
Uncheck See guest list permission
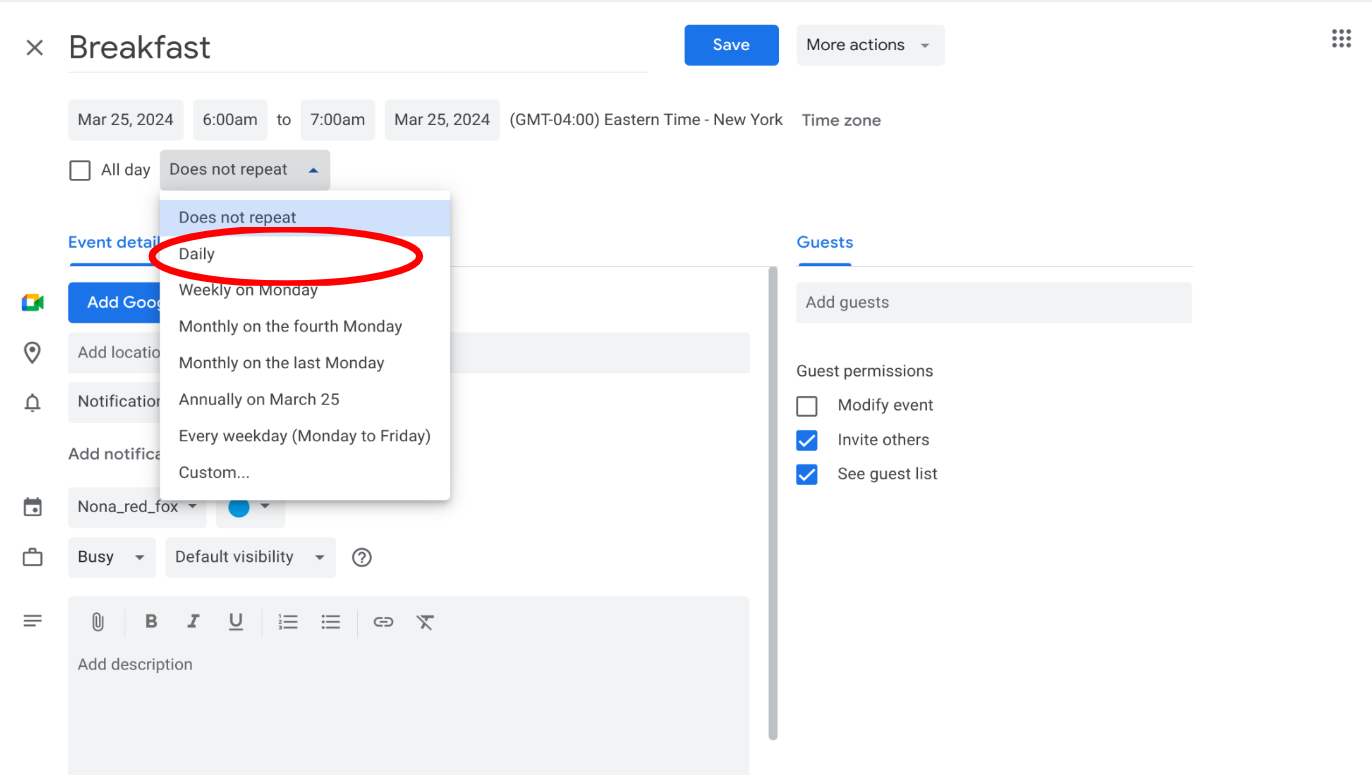807,474
